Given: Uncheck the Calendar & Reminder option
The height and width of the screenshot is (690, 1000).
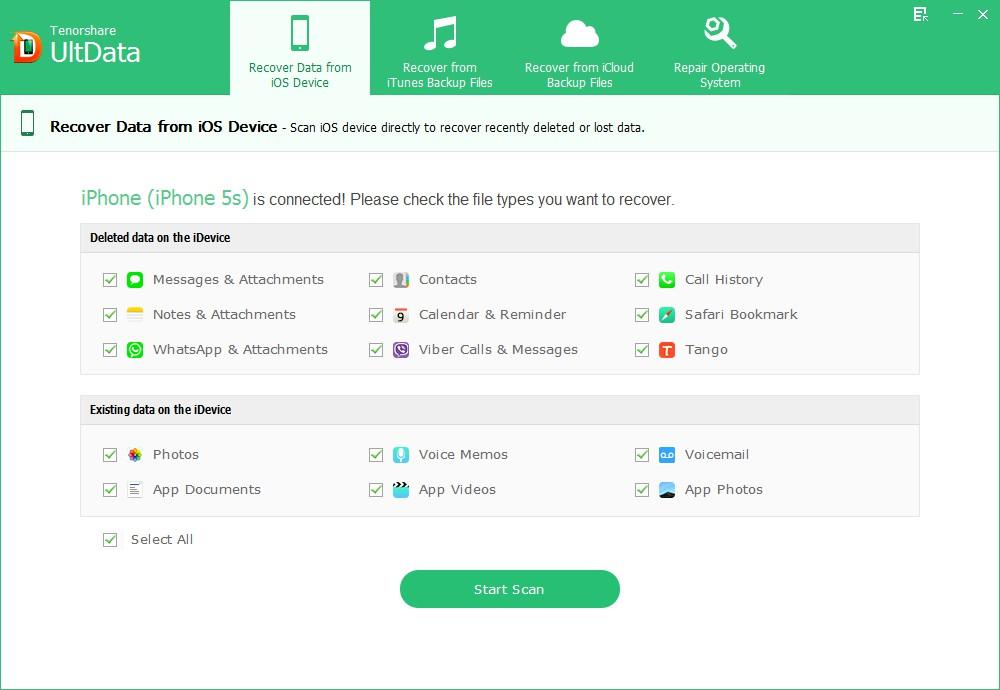Looking at the screenshot, I should tap(376, 314).
